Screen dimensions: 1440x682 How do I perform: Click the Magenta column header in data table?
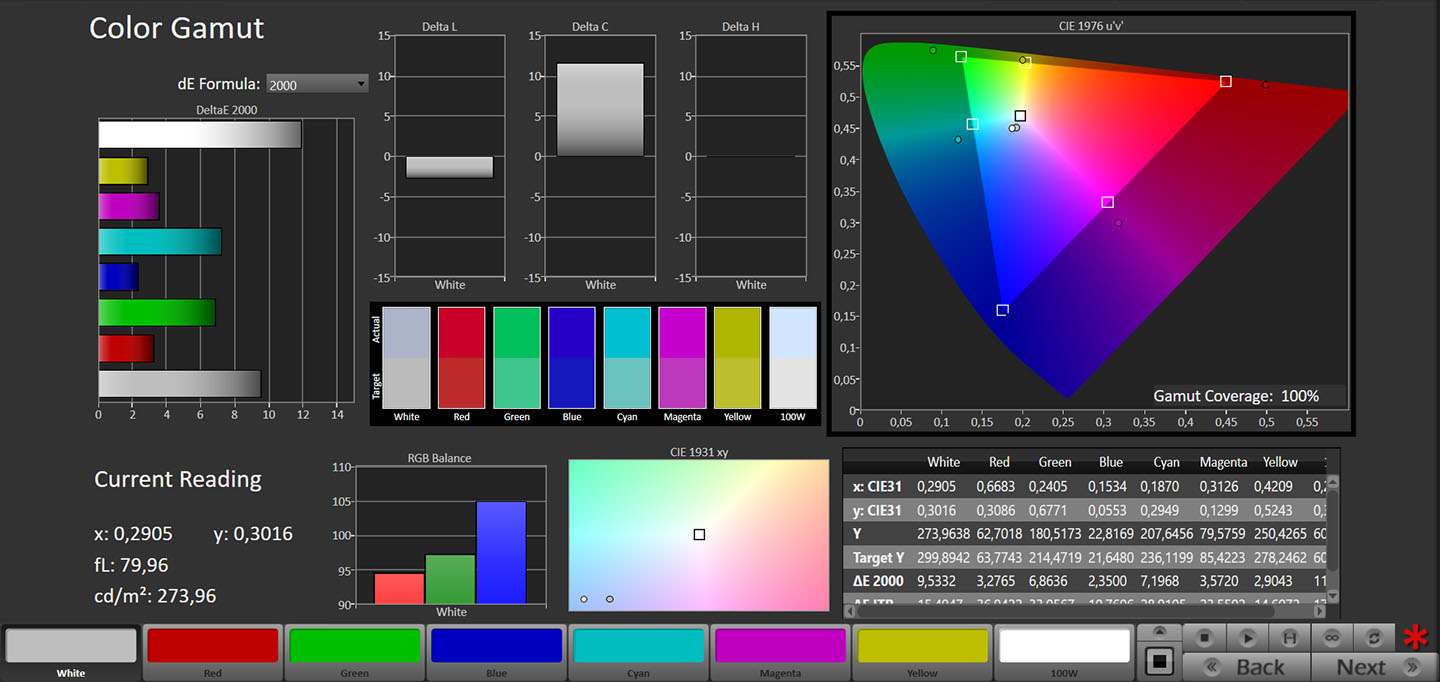[1223, 462]
